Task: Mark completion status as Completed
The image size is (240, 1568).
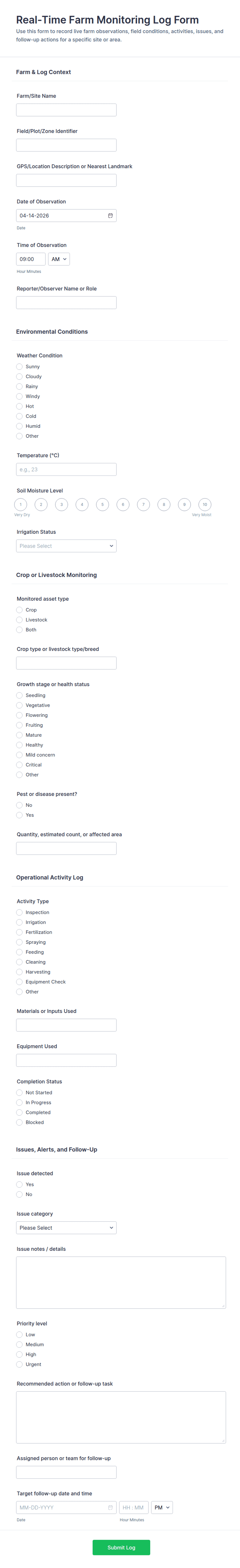Action: pyautogui.click(x=20, y=1113)
